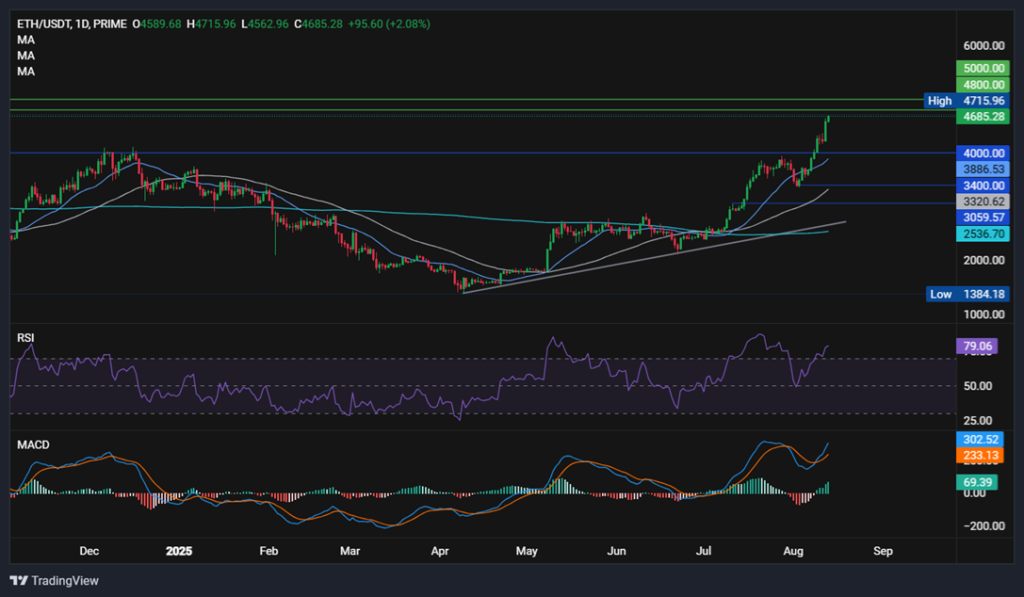Image resolution: width=1024 pixels, height=597 pixels.
Task: Click the Mar label on time axis
Action: [x=350, y=551]
